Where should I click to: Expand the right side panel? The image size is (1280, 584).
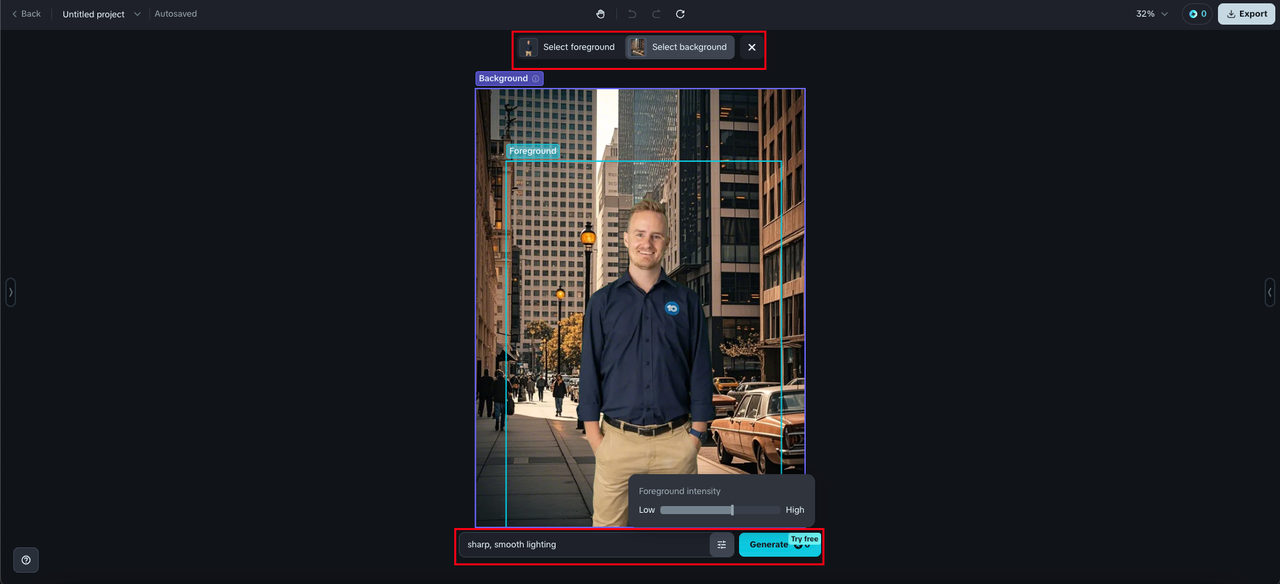[1269, 292]
